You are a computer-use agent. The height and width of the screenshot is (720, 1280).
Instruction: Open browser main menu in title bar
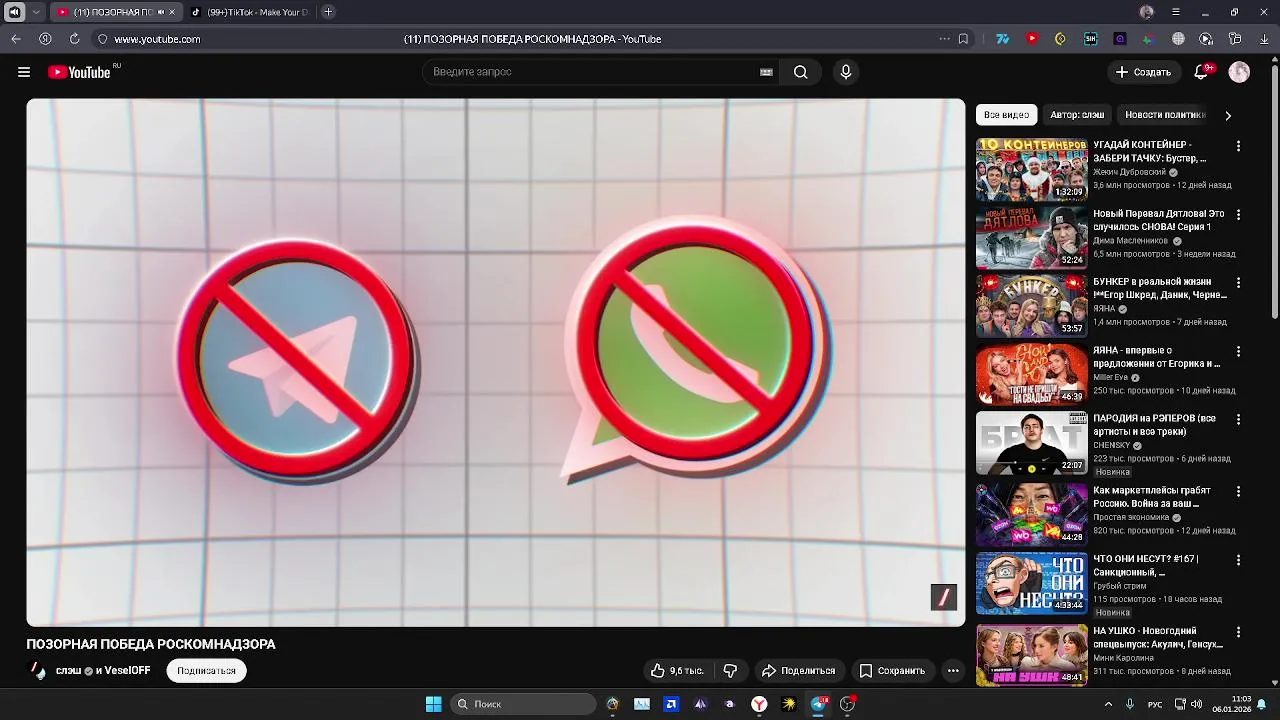[x=1176, y=12]
